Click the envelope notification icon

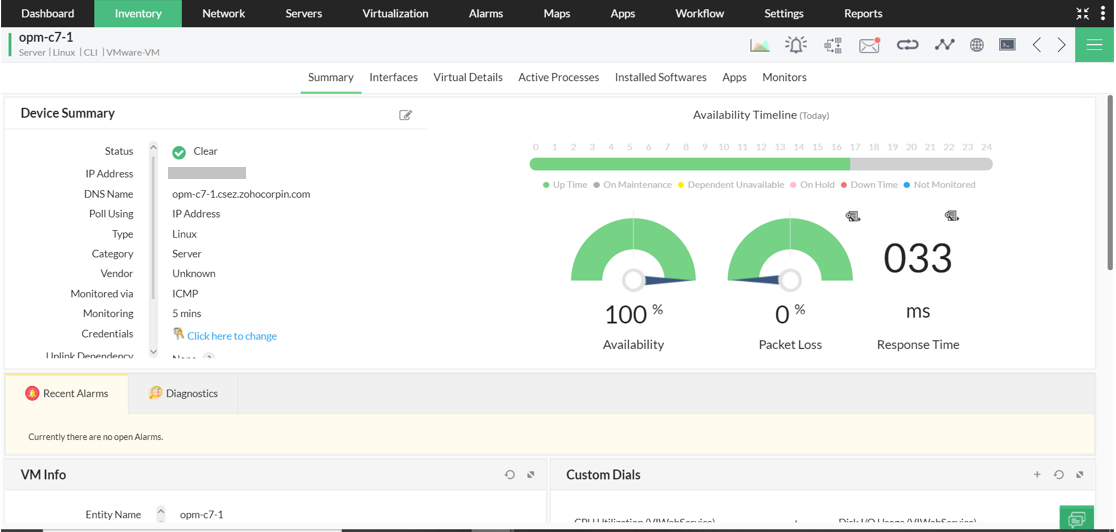click(x=869, y=45)
